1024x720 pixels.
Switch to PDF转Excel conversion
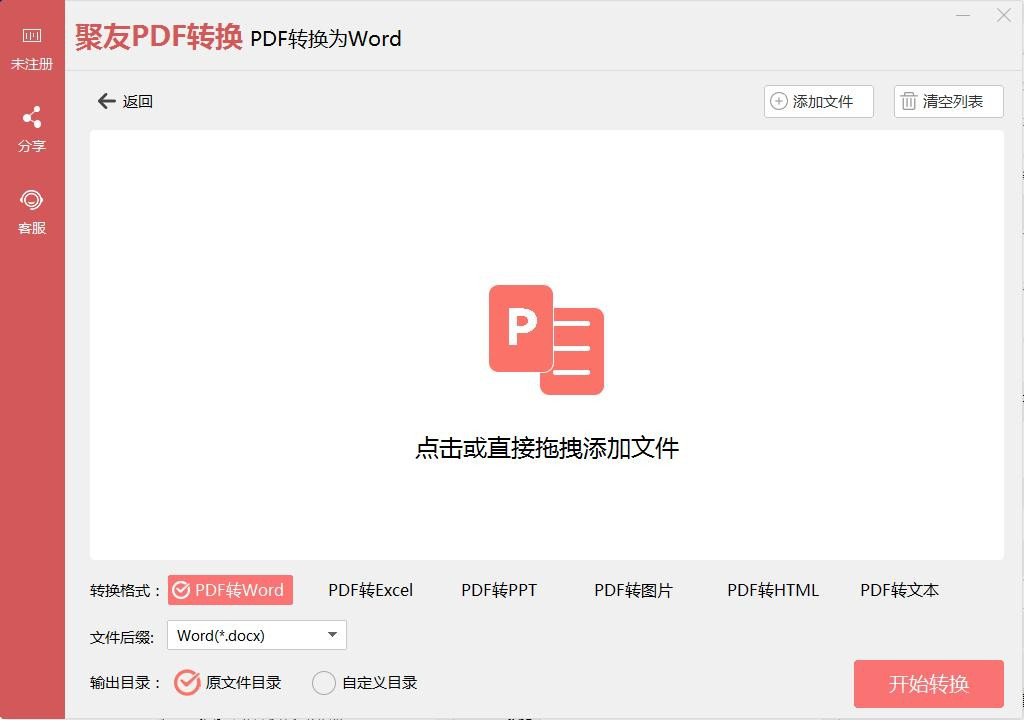[370, 590]
